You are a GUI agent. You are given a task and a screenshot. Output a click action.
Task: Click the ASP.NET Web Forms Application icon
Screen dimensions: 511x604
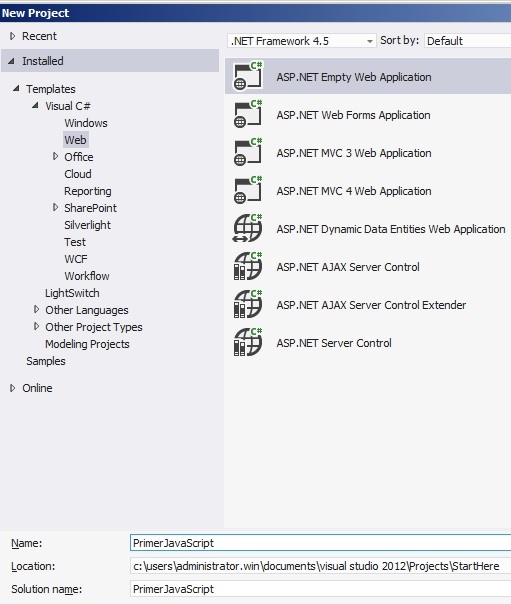[x=248, y=114]
